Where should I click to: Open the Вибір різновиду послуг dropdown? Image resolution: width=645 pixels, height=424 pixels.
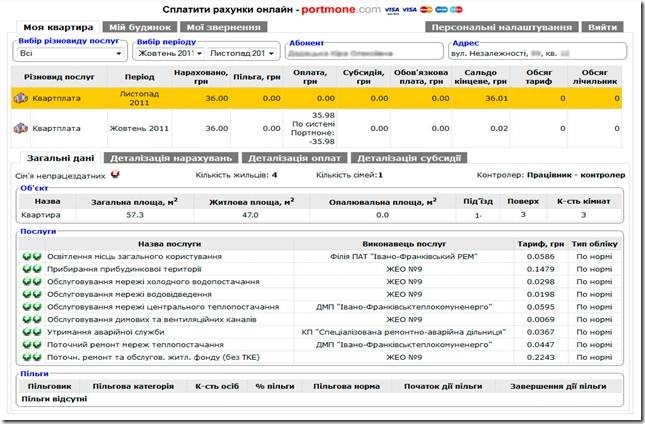(x=71, y=52)
